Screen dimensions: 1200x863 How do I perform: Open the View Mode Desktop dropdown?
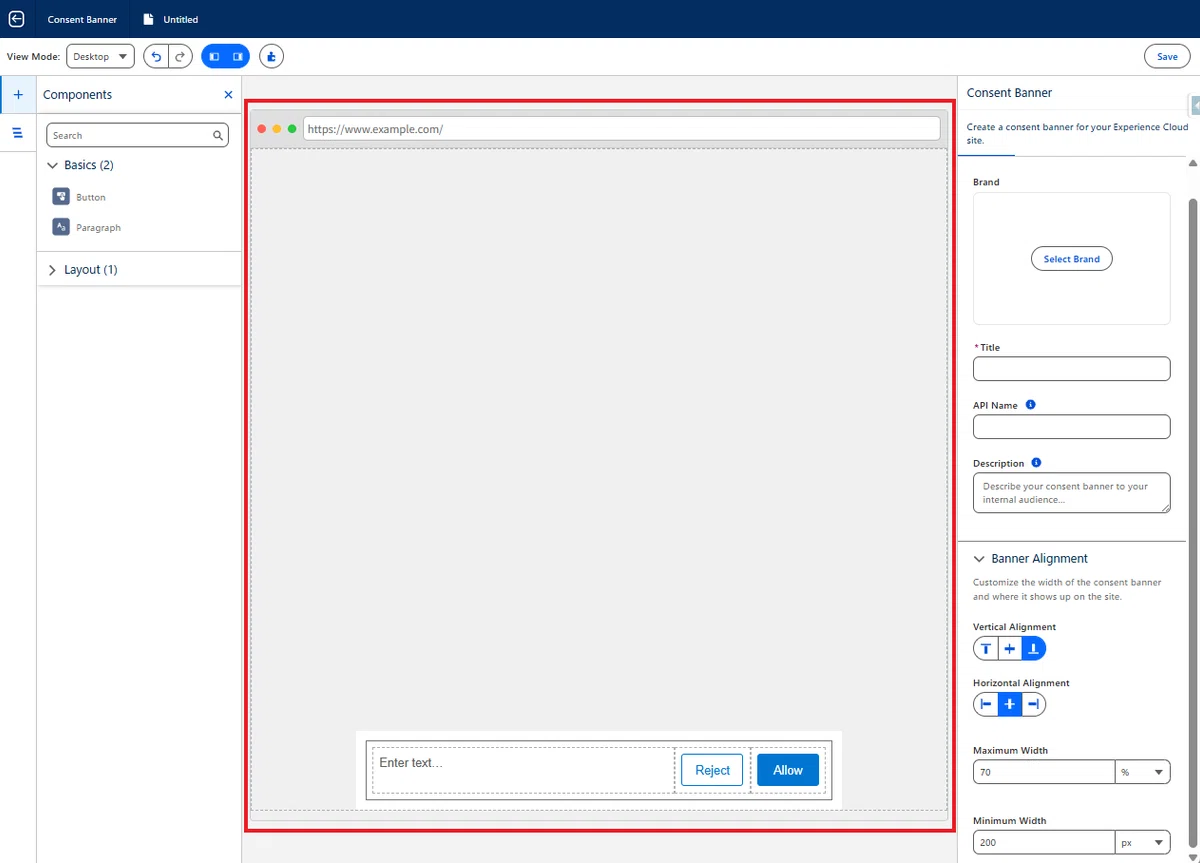click(100, 57)
